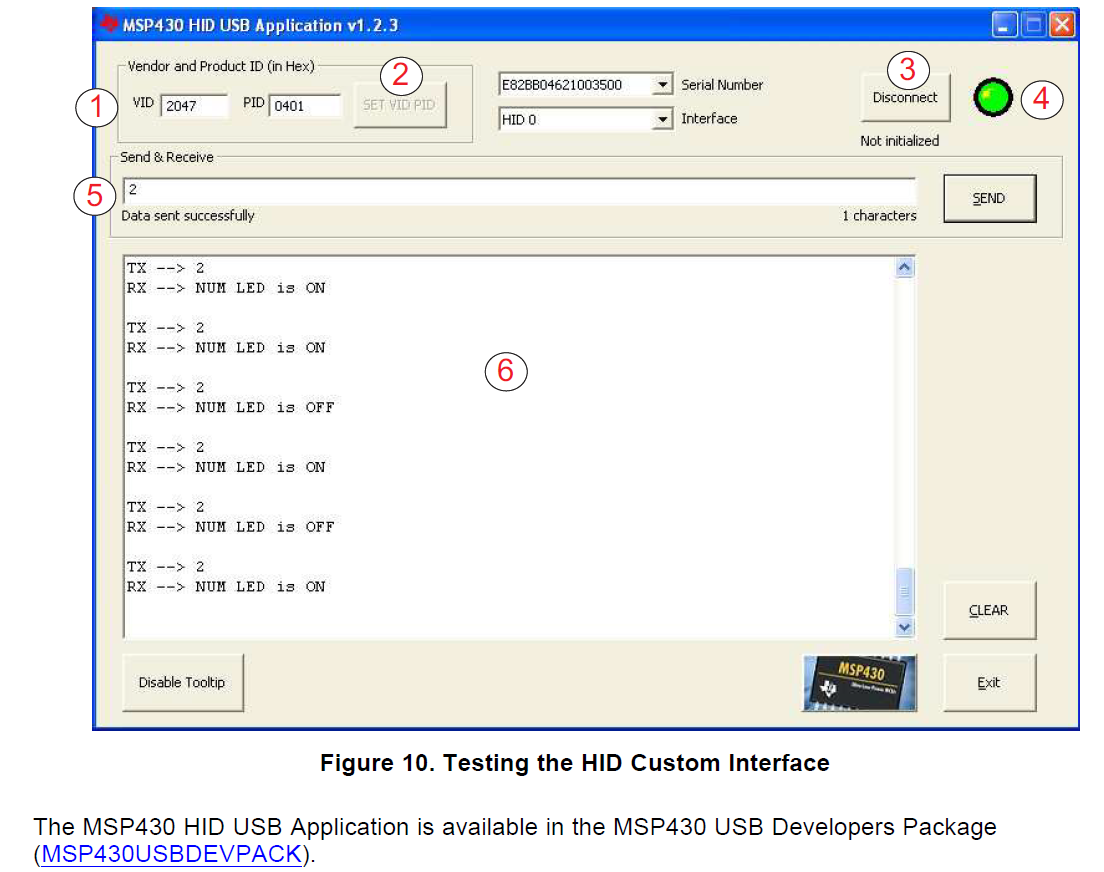
Task: Click the last 'NUM LED is ON' log line
Action: [x=225, y=587]
